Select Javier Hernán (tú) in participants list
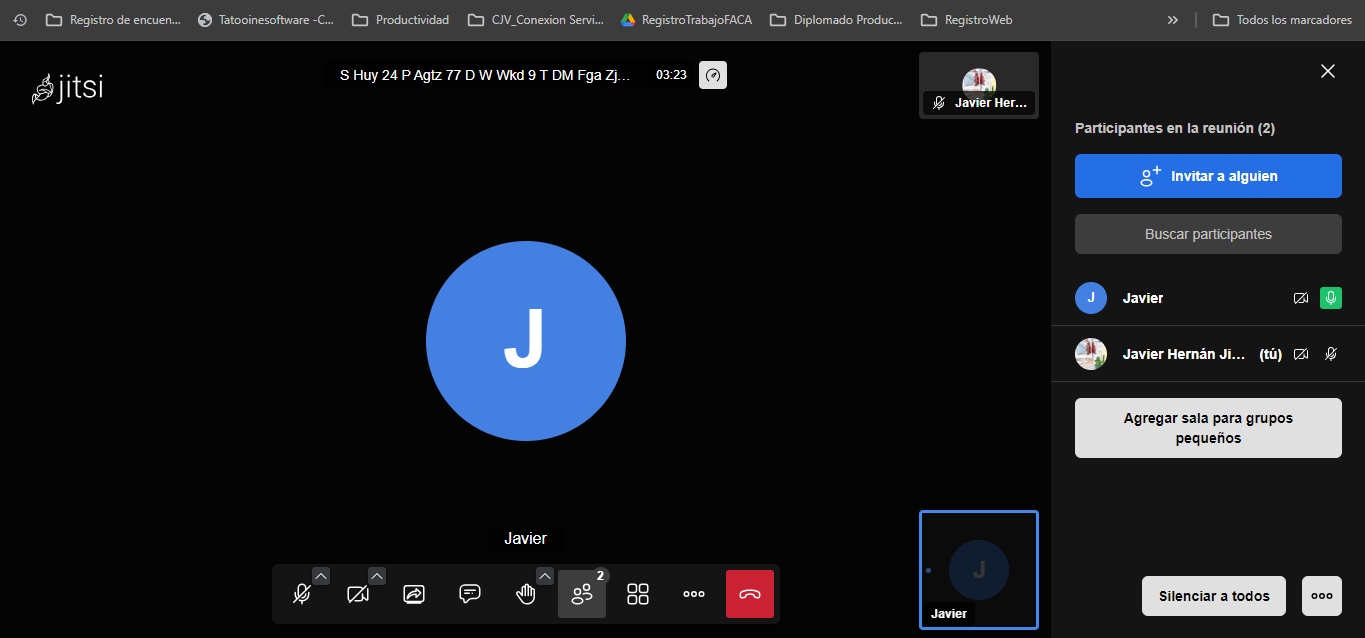Image resolution: width=1365 pixels, height=638 pixels. point(1208,354)
